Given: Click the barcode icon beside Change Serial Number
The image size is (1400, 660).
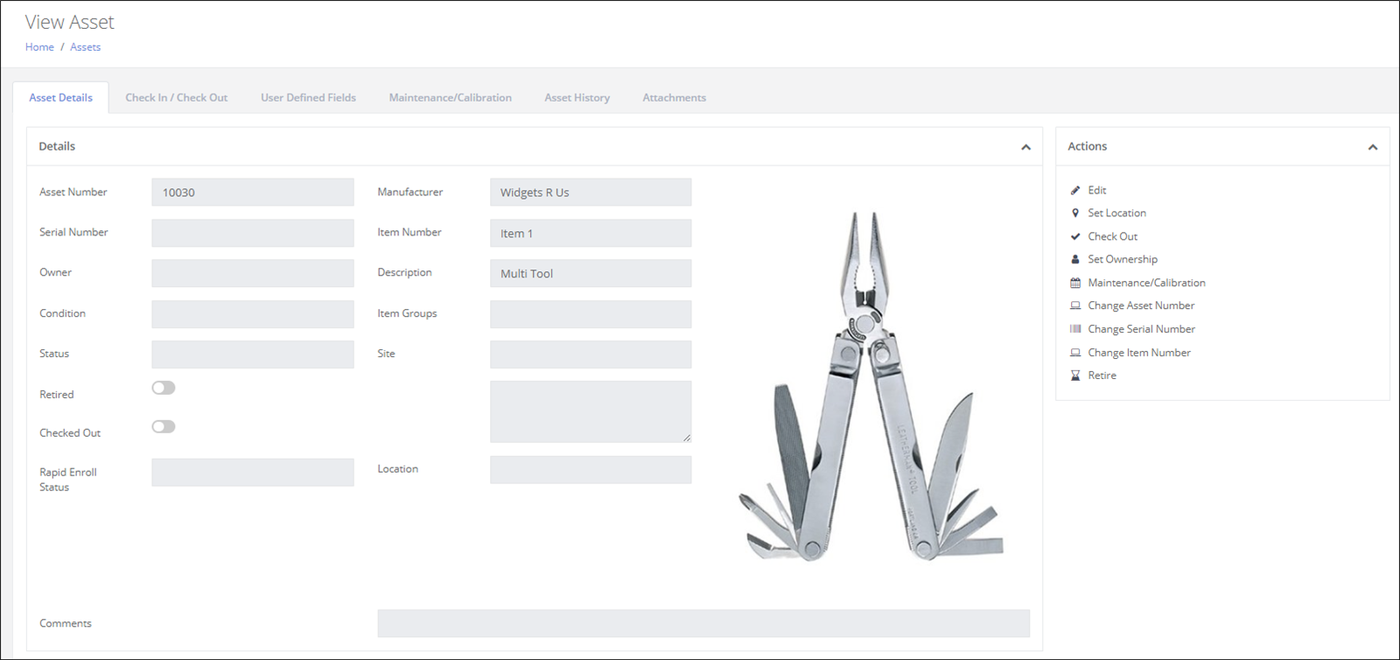Looking at the screenshot, I should tap(1075, 329).
